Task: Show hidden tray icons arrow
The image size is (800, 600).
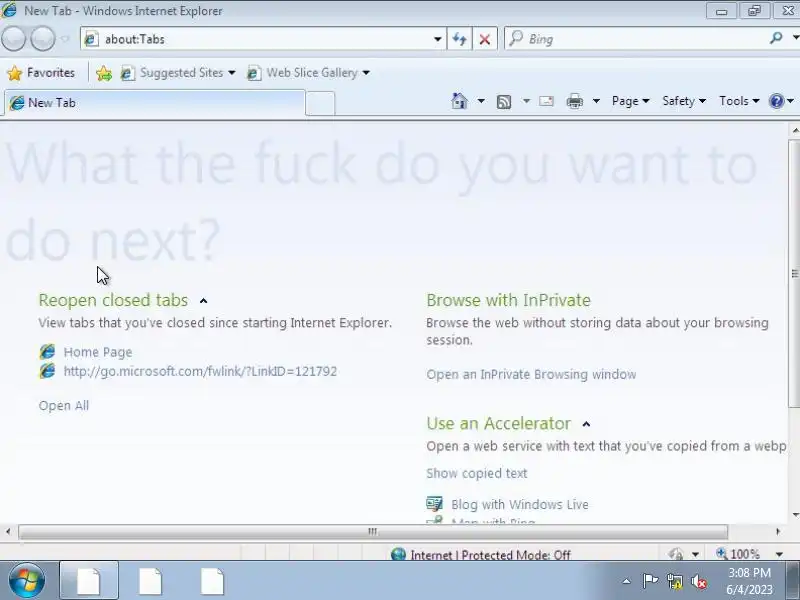Action: pyautogui.click(x=627, y=581)
